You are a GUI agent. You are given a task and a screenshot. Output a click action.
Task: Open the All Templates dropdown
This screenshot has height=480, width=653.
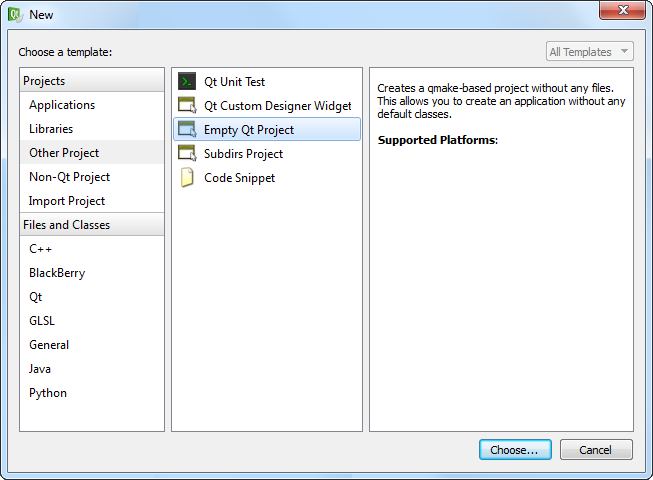click(x=589, y=52)
